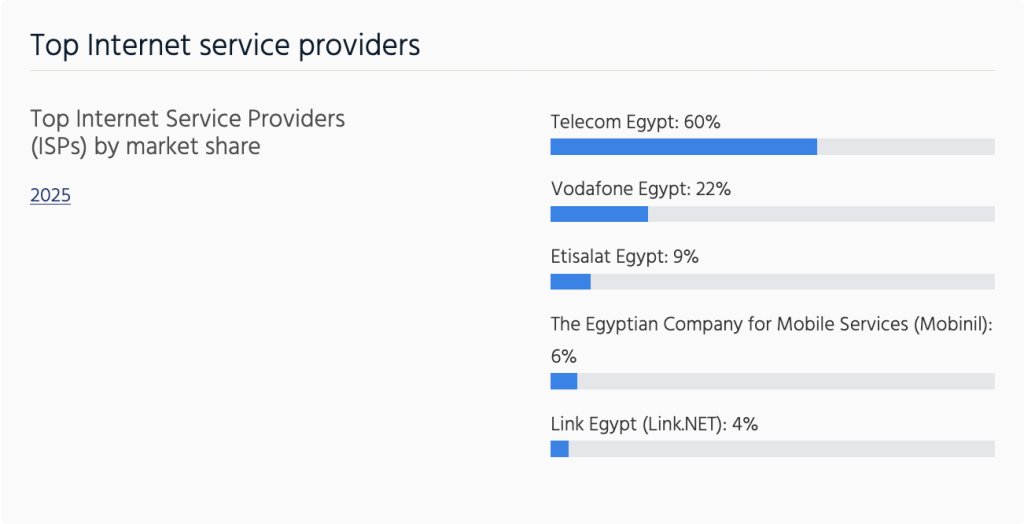Click the gray unfilled part of the Mobinil bar
Screen dimensions: 1024x524
[x=786, y=381]
